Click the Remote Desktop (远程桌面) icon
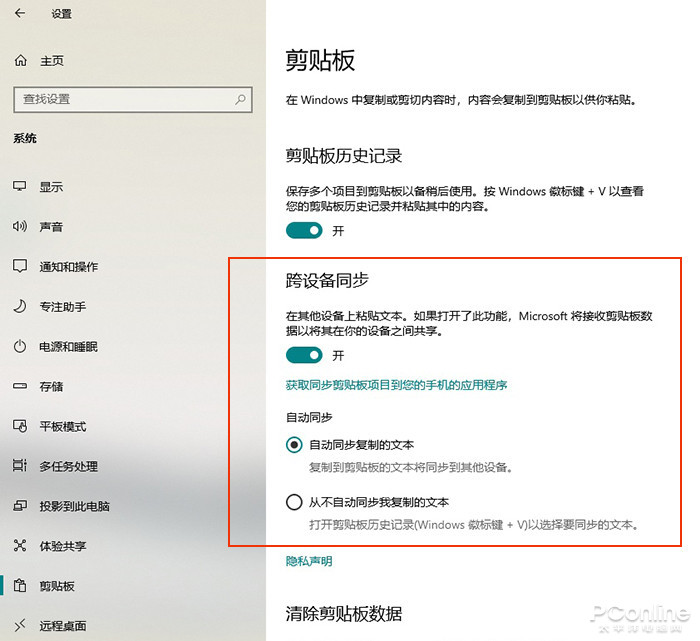The width and height of the screenshot is (700, 641). 19,626
